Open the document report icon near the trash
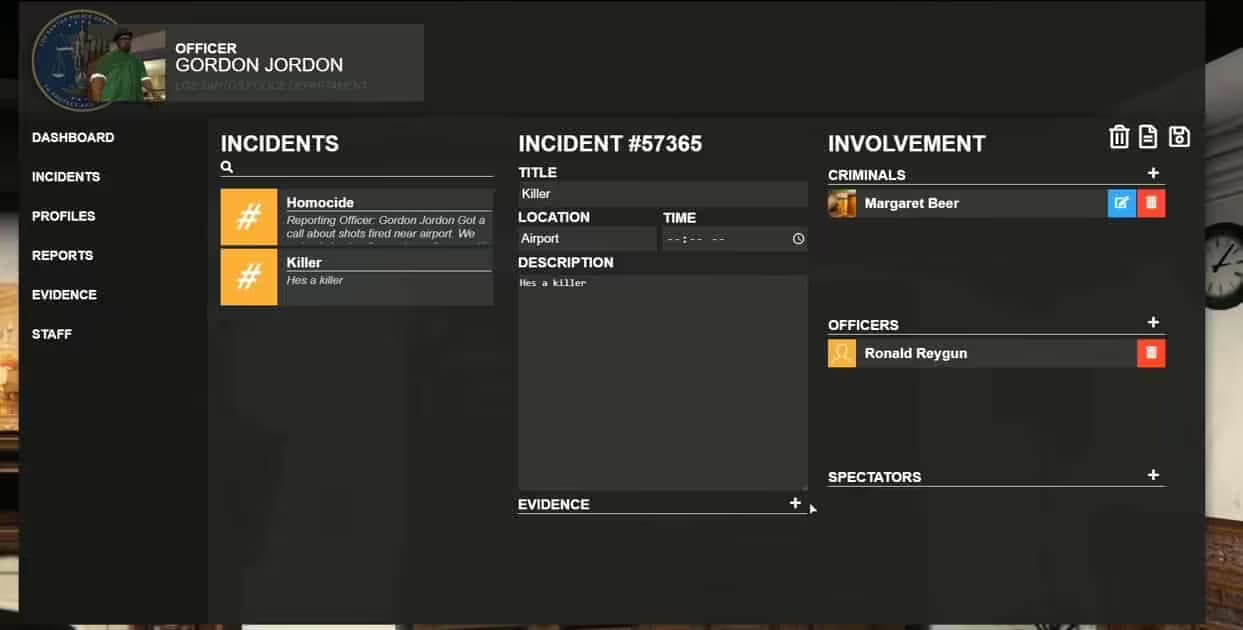1243x630 pixels. (1149, 136)
